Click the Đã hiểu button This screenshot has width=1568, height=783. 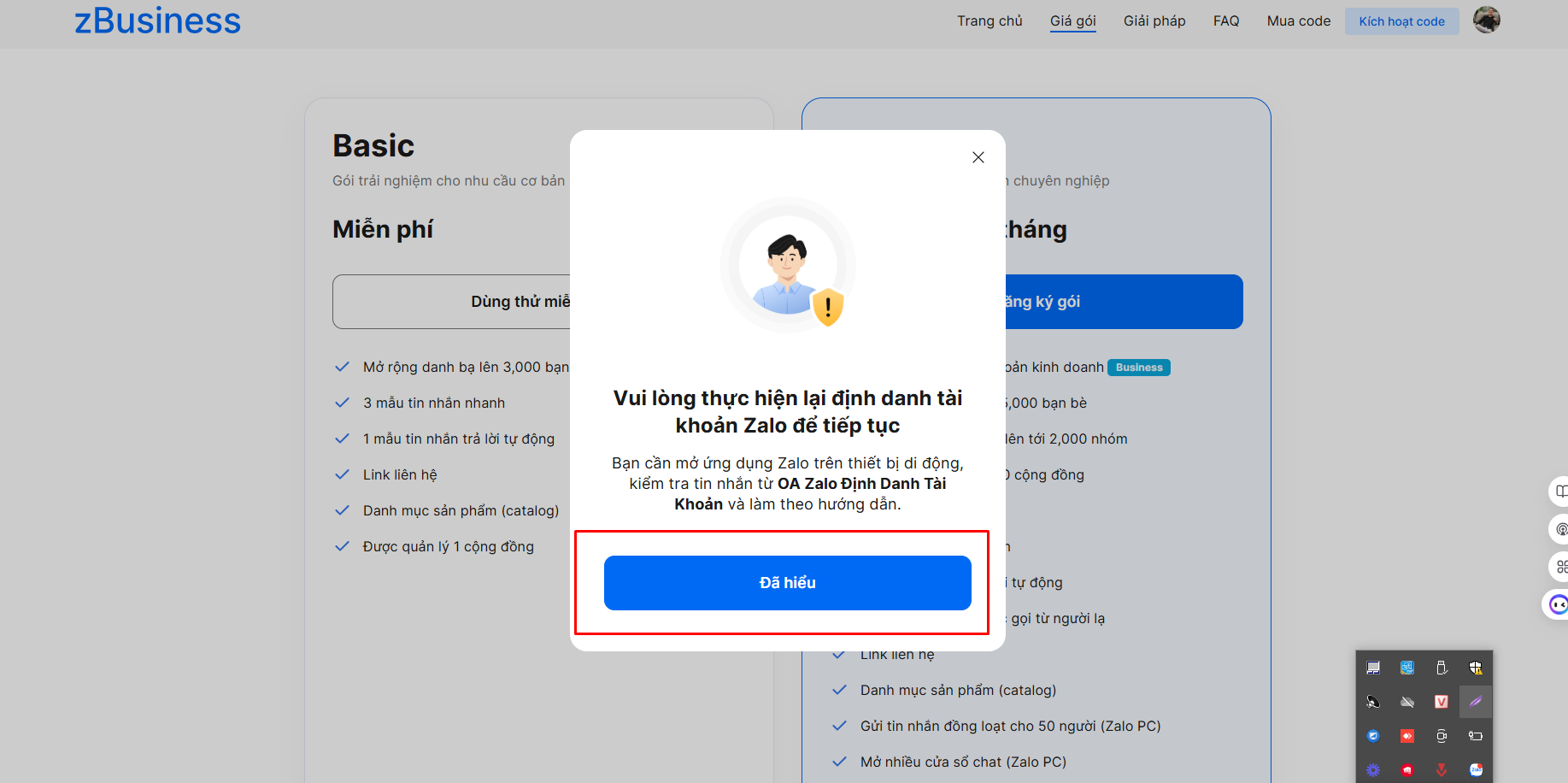click(x=788, y=583)
